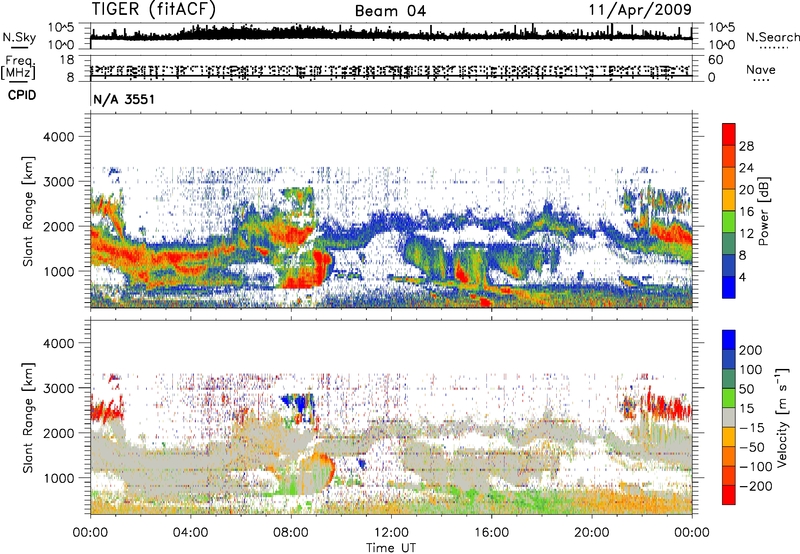Click the Freq. [MHz] axis label
The image size is (800, 554).
18,68
